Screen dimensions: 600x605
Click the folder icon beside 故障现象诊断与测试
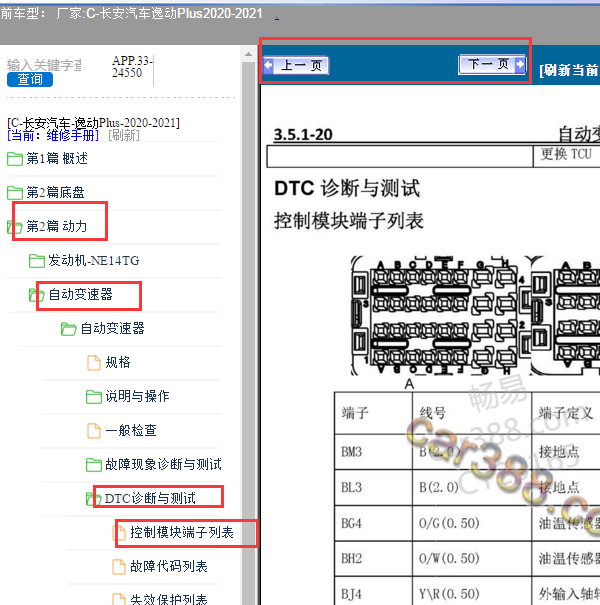point(94,465)
